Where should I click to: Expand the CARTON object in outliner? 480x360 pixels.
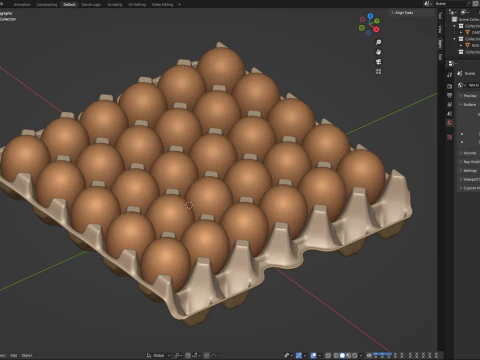point(461,32)
